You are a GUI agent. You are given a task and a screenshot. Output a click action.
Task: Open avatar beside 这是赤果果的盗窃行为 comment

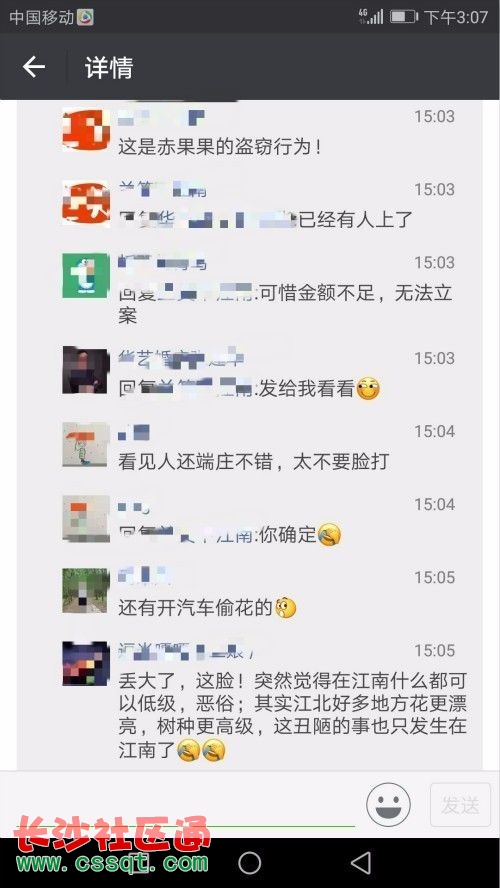pyautogui.click(x=86, y=130)
